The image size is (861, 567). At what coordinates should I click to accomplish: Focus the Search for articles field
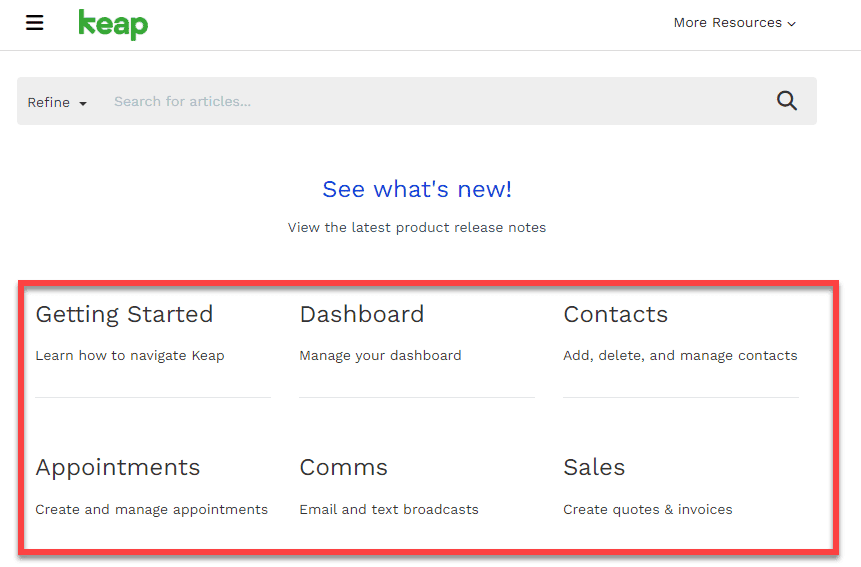point(434,102)
